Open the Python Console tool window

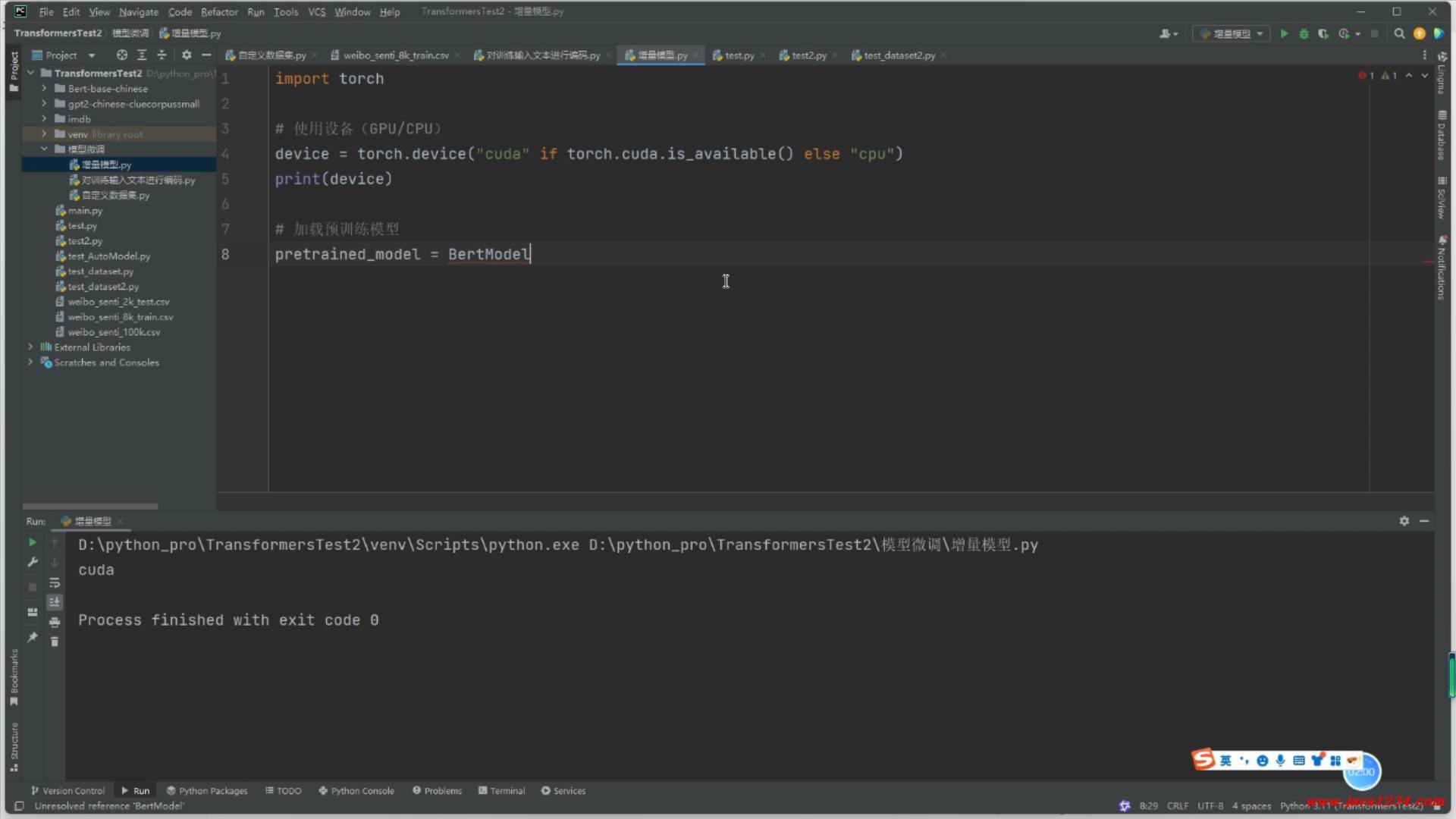356,791
